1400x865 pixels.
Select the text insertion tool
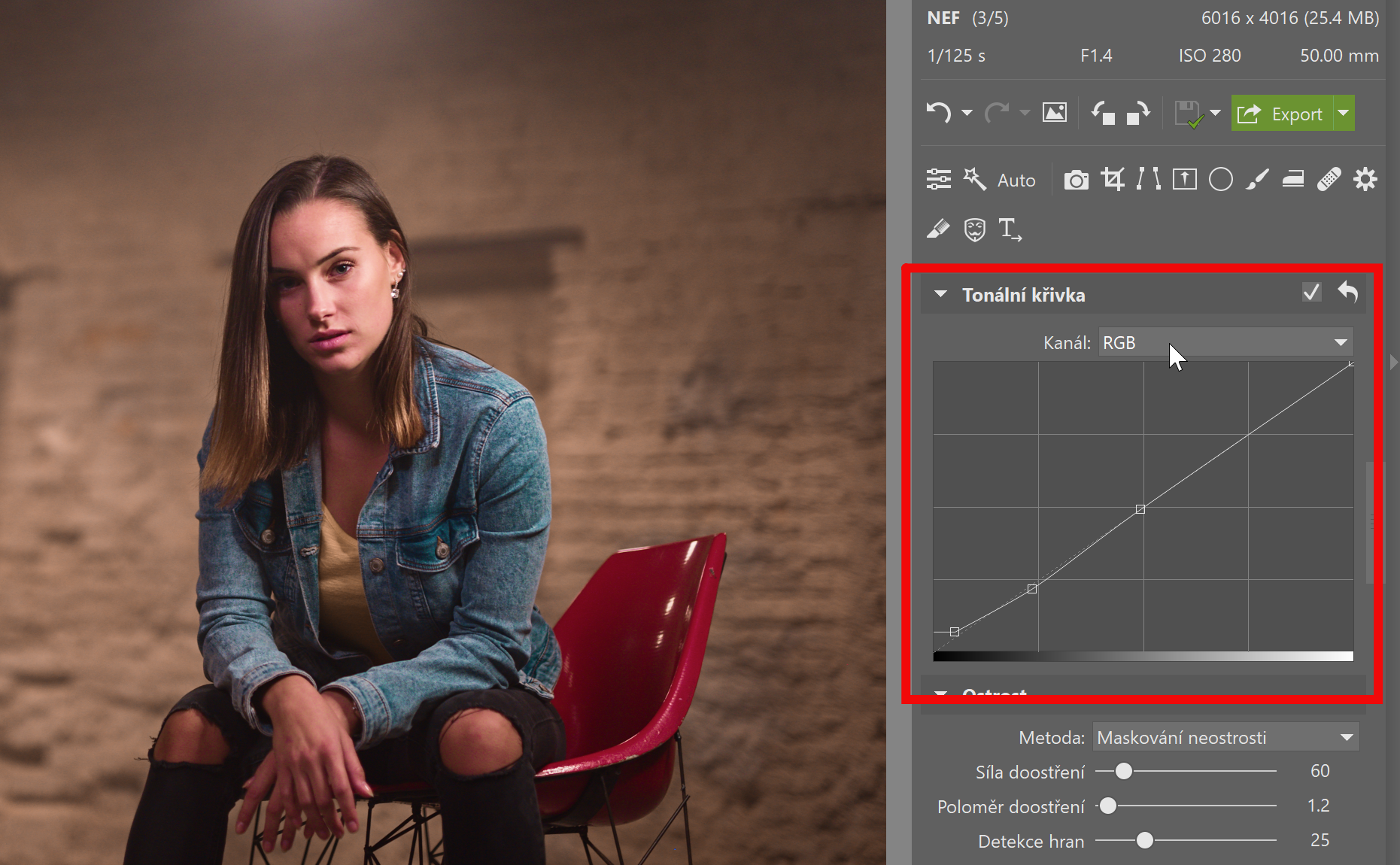(1010, 229)
